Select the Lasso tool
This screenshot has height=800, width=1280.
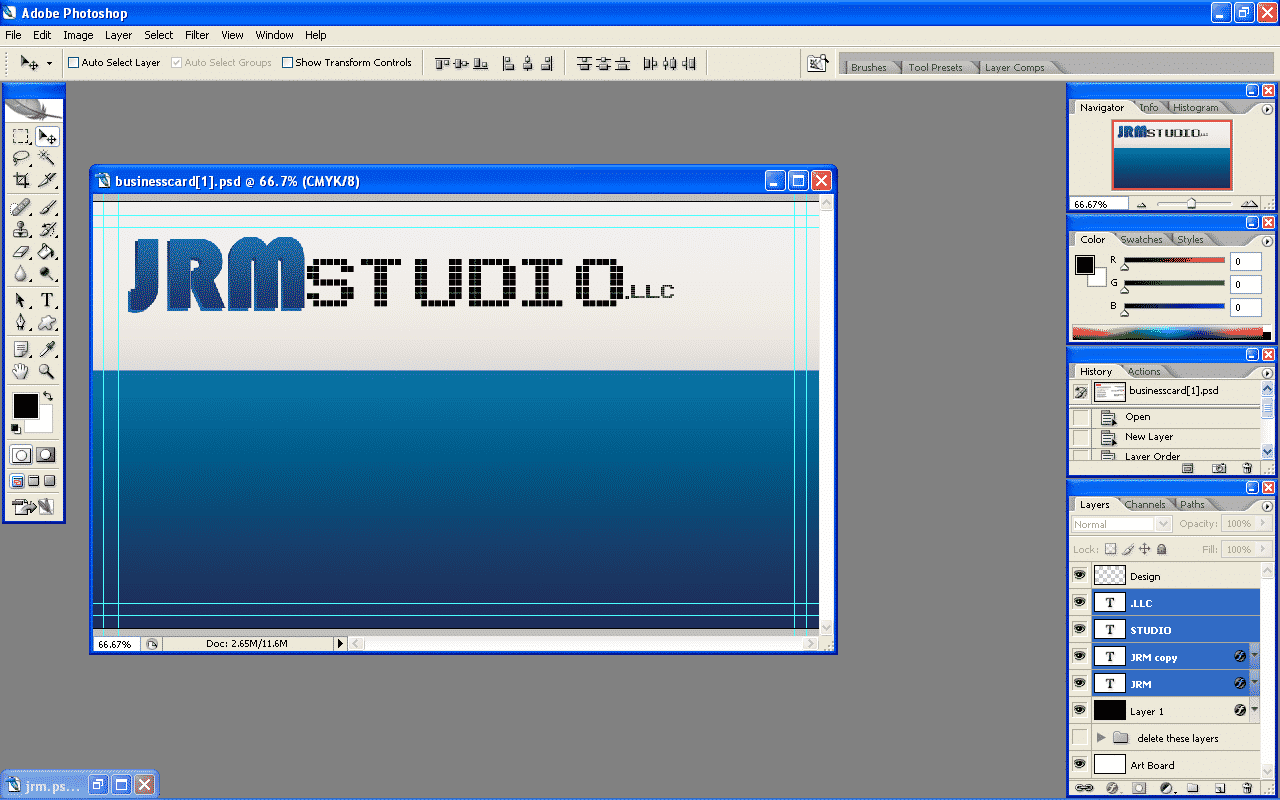pos(21,159)
